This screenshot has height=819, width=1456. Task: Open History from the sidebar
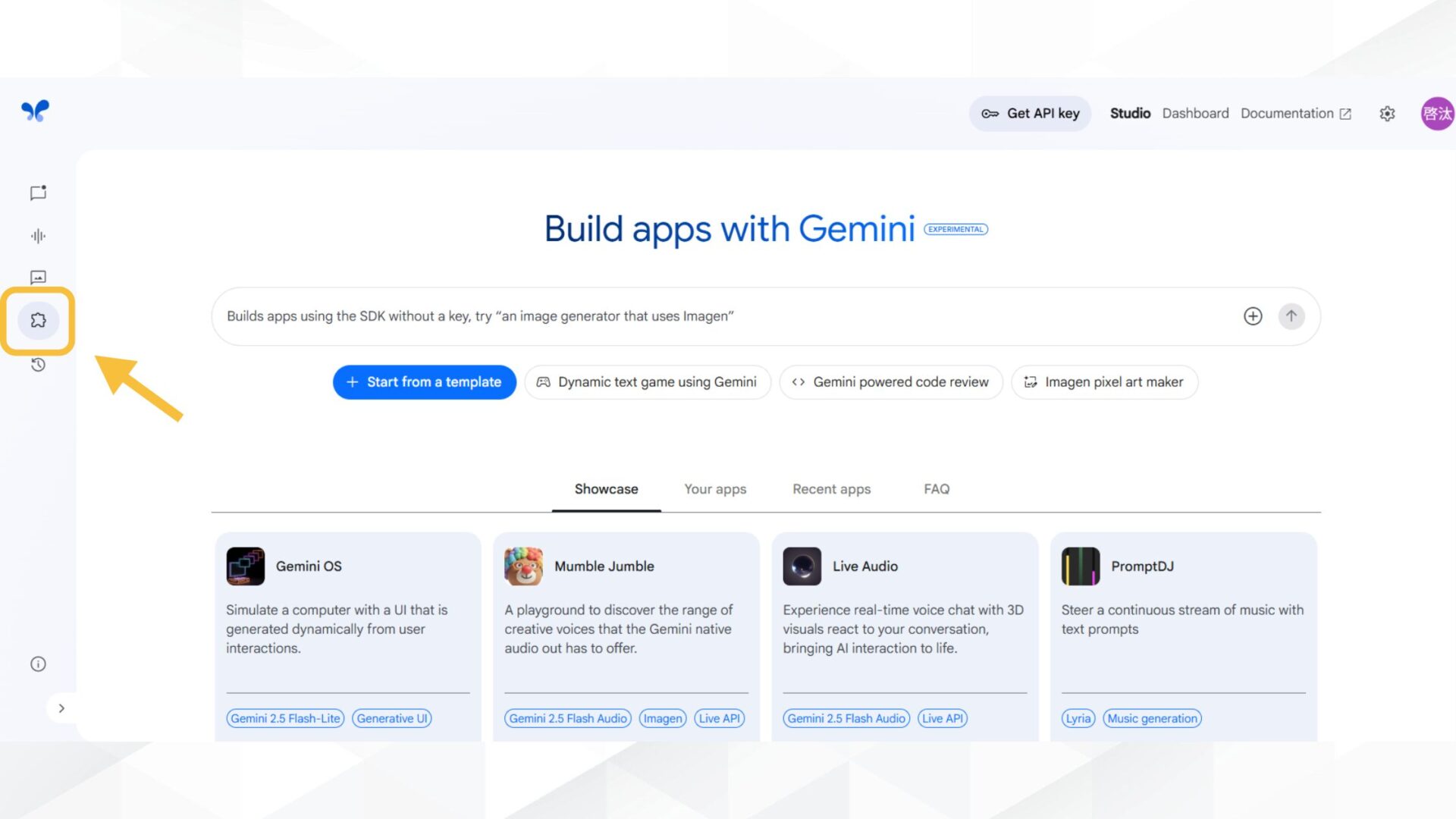(38, 365)
